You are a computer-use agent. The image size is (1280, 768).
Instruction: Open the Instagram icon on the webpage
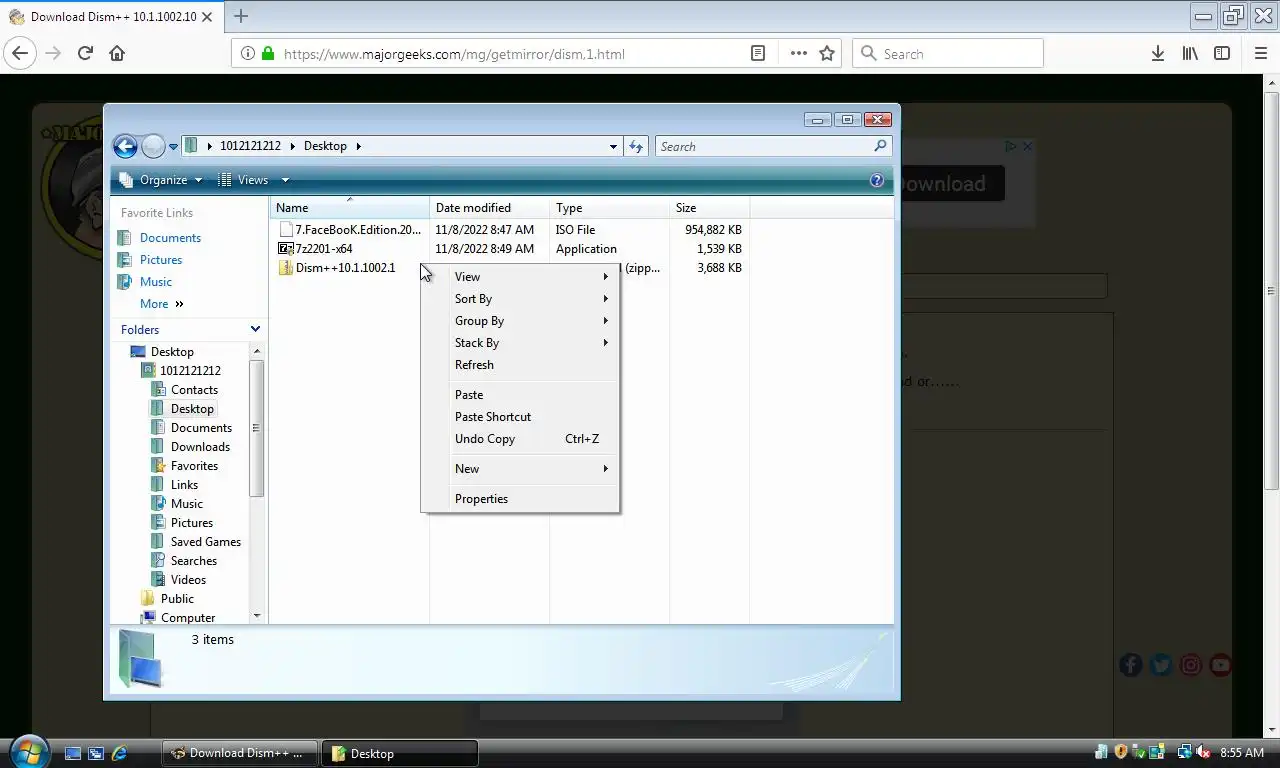[1190, 665]
